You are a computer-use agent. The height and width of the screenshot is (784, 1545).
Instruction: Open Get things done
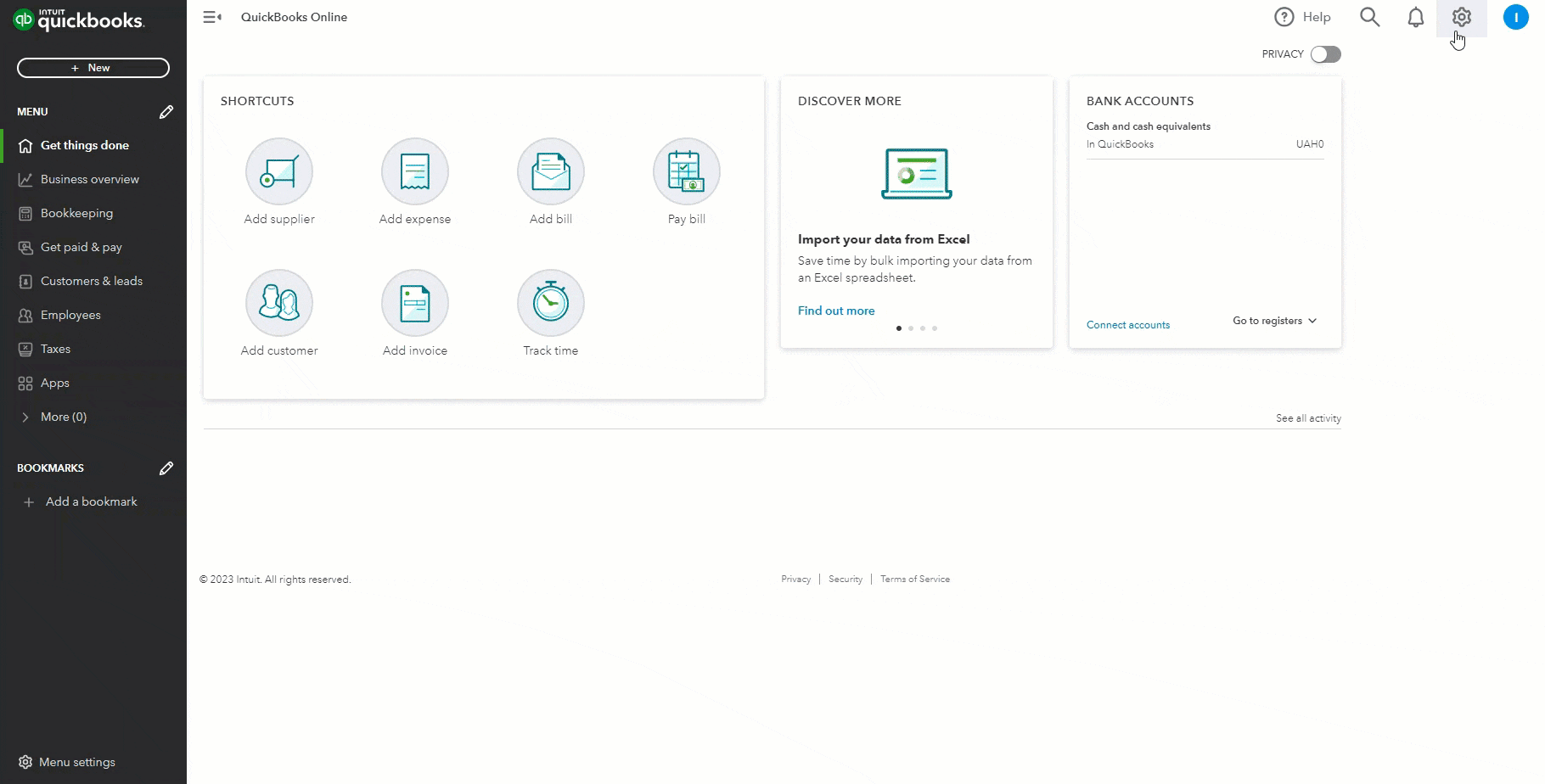[93, 145]
